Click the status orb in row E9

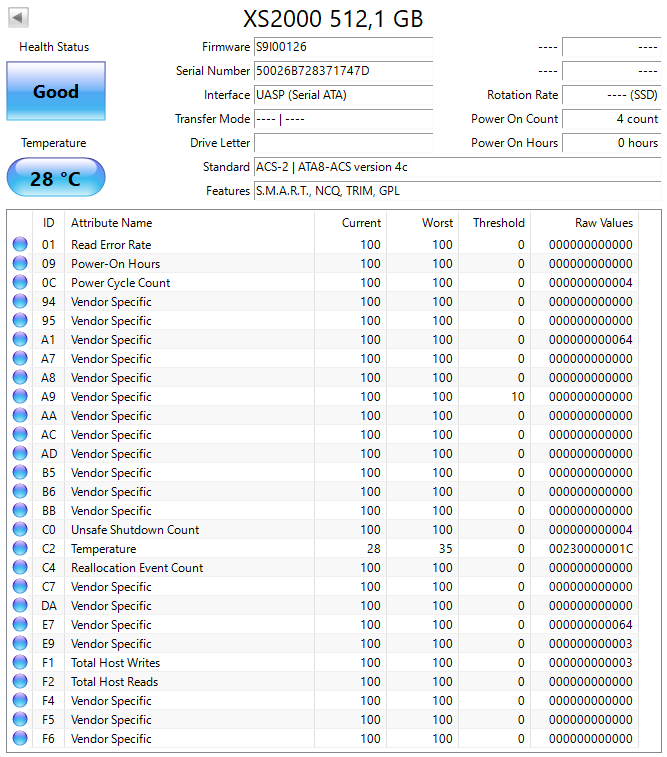coord(20,643)
